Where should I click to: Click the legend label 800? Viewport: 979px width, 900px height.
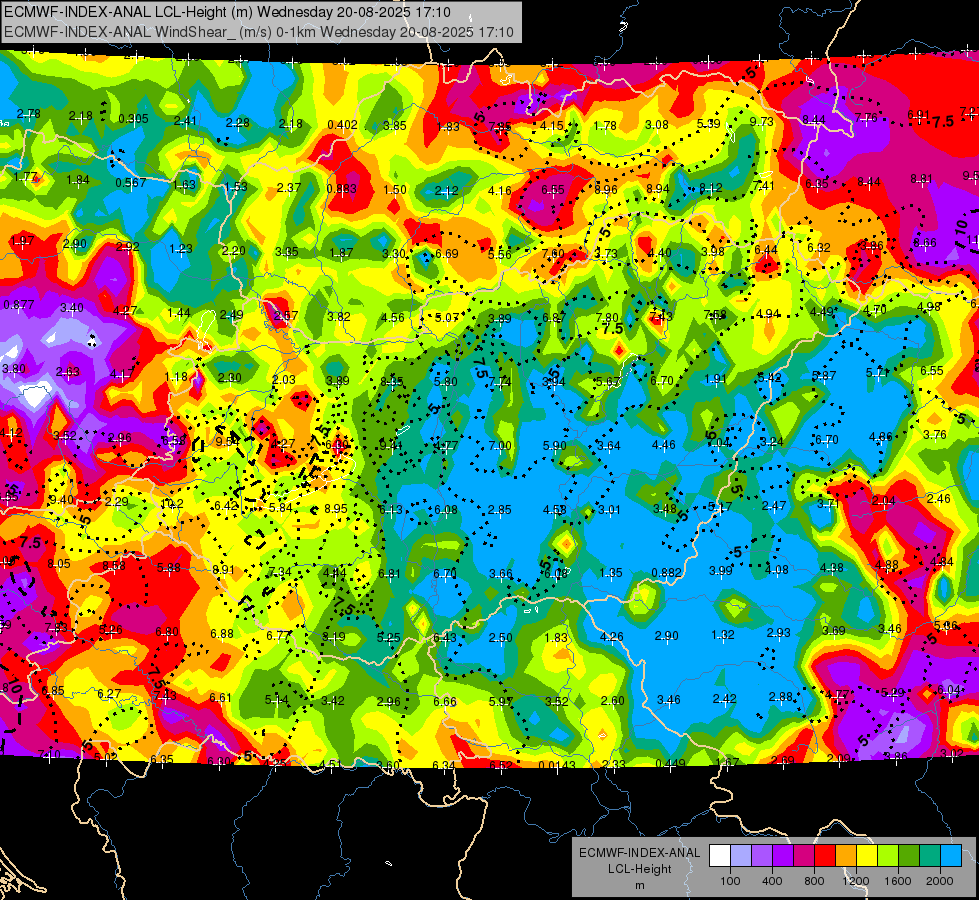(x=814, y=881)
